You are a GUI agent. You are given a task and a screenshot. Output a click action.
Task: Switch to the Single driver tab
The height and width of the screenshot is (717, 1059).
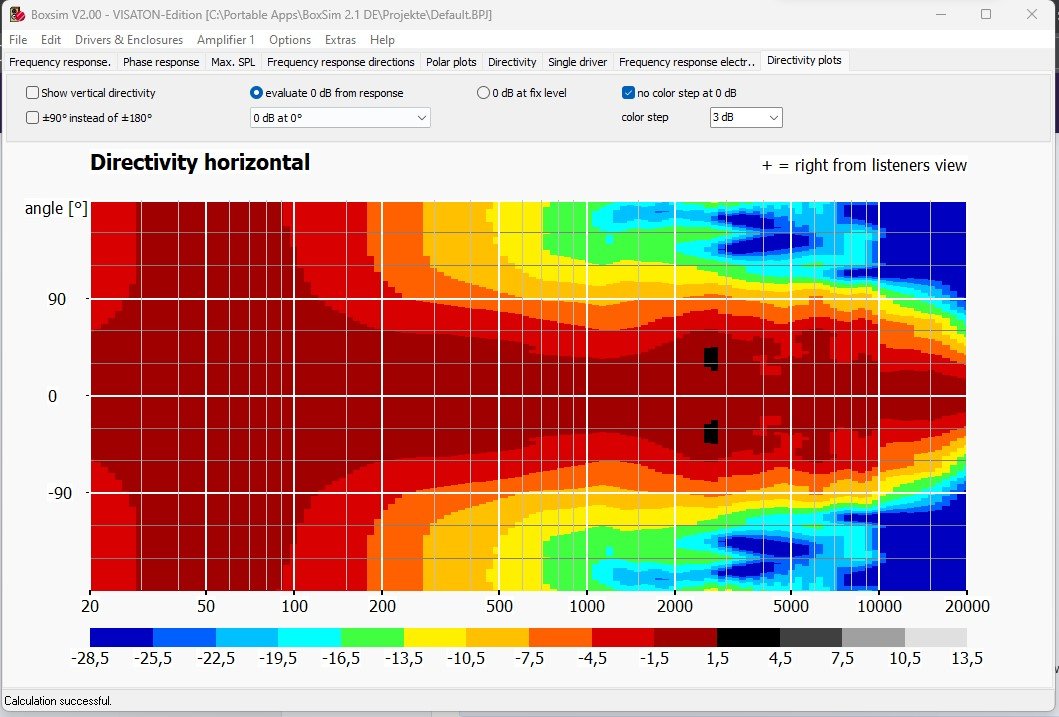[x=577, y=61]
